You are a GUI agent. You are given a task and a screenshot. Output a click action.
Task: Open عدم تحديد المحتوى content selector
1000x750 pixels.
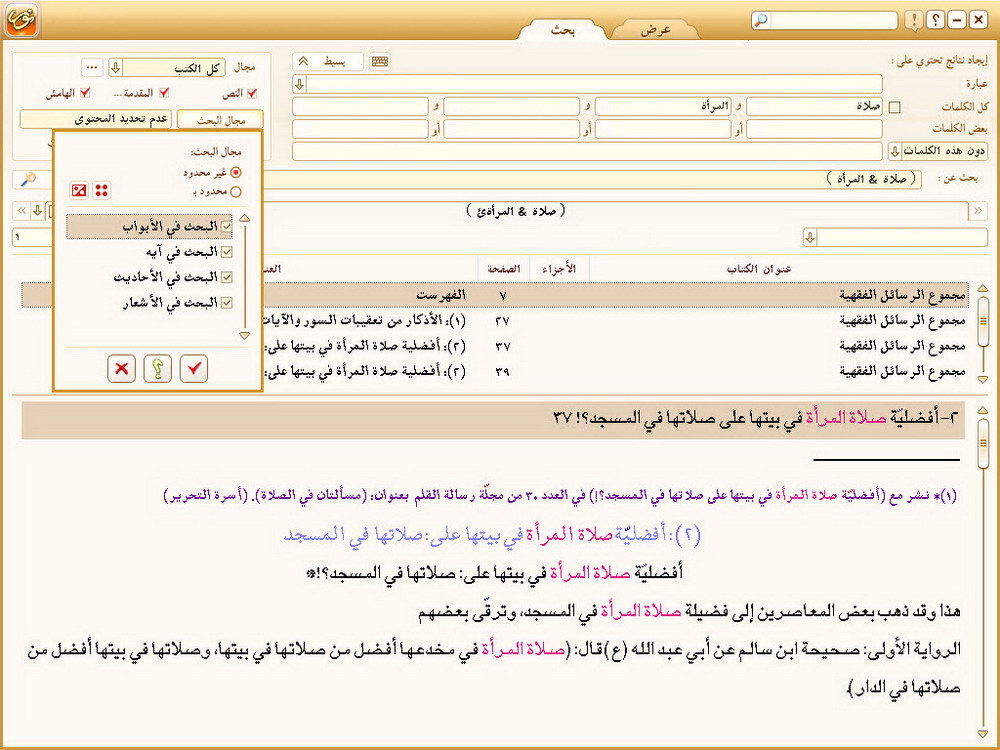point(96,119)
